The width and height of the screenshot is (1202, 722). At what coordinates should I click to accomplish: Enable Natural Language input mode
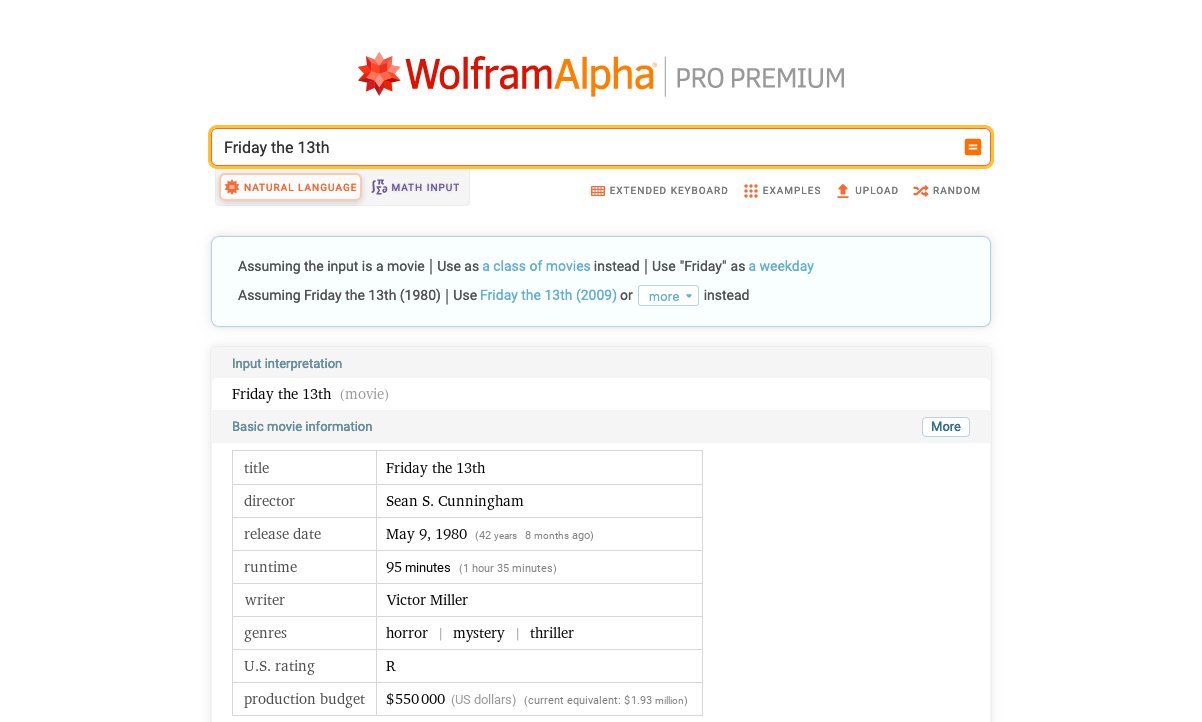click(x=290, y=187)
